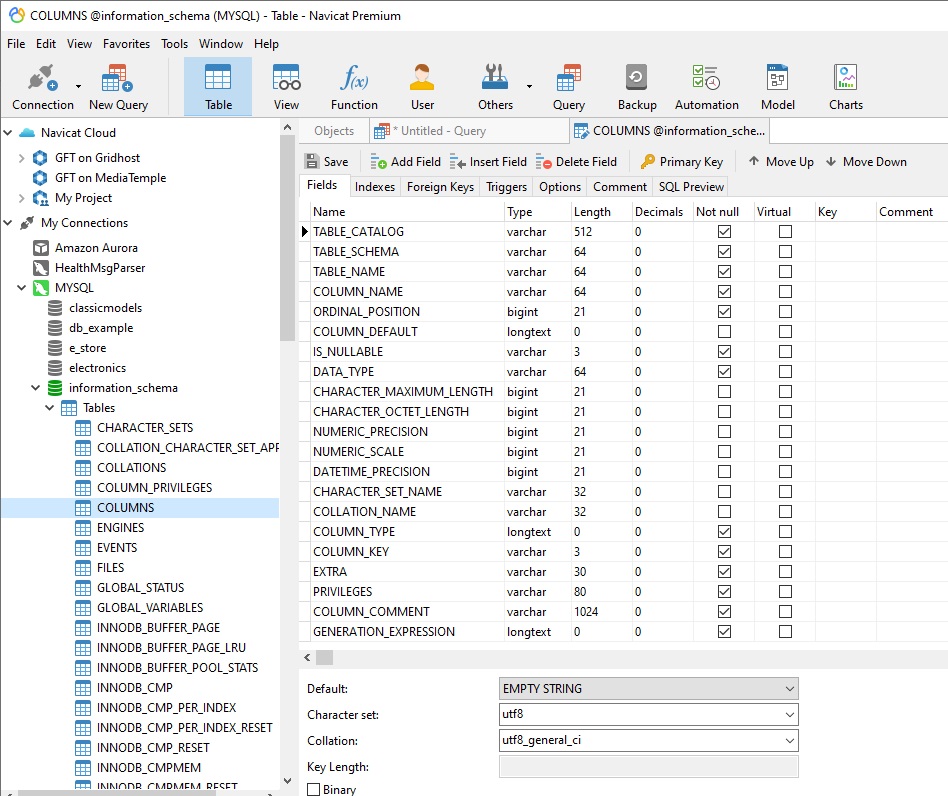Select the Query icon in the toolbar
Viewport: 948px width, 796px height.
click(x=568, y=85)
